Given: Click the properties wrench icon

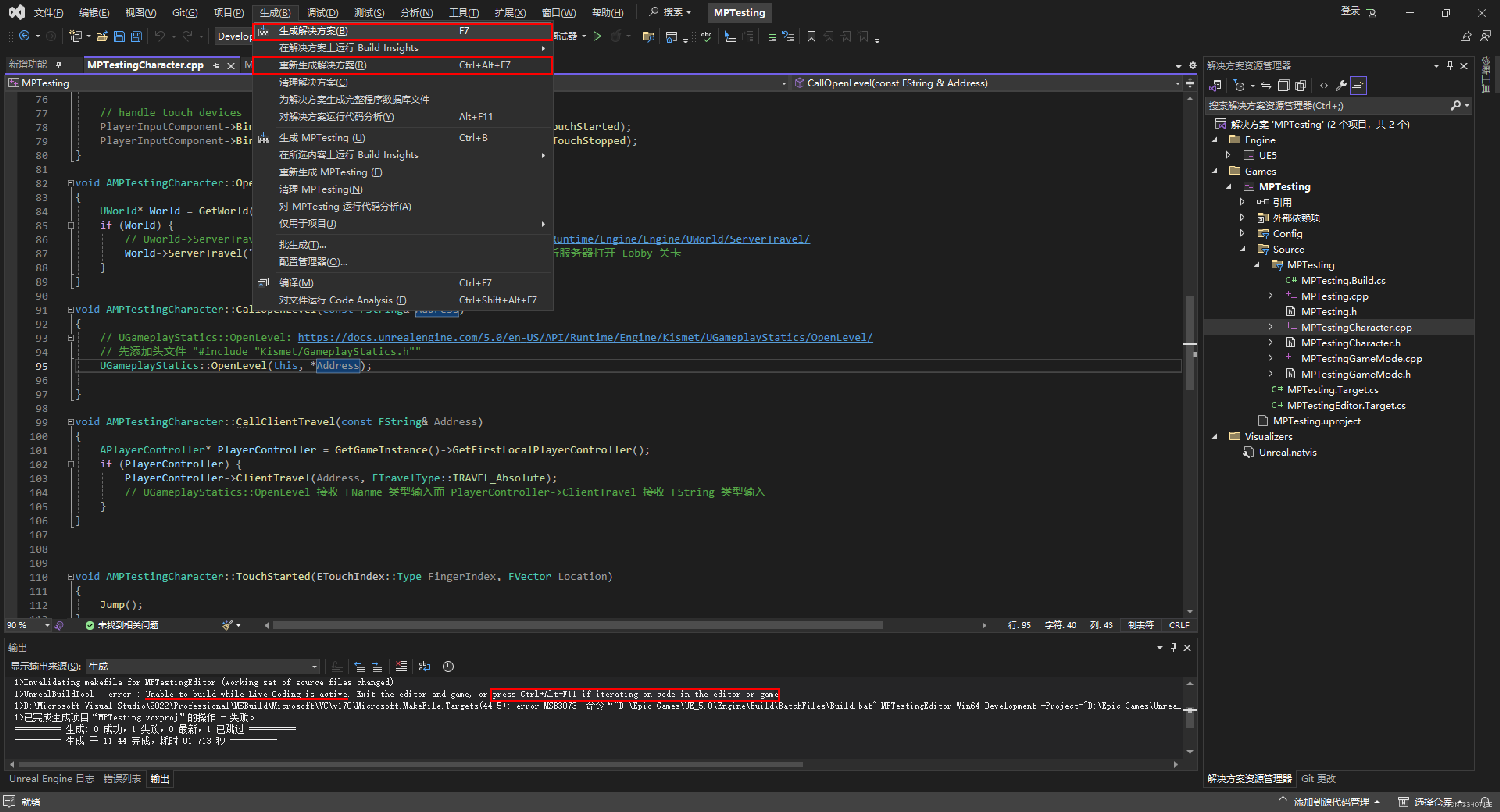Looking at the screenshot, I should pos(1341,86).
